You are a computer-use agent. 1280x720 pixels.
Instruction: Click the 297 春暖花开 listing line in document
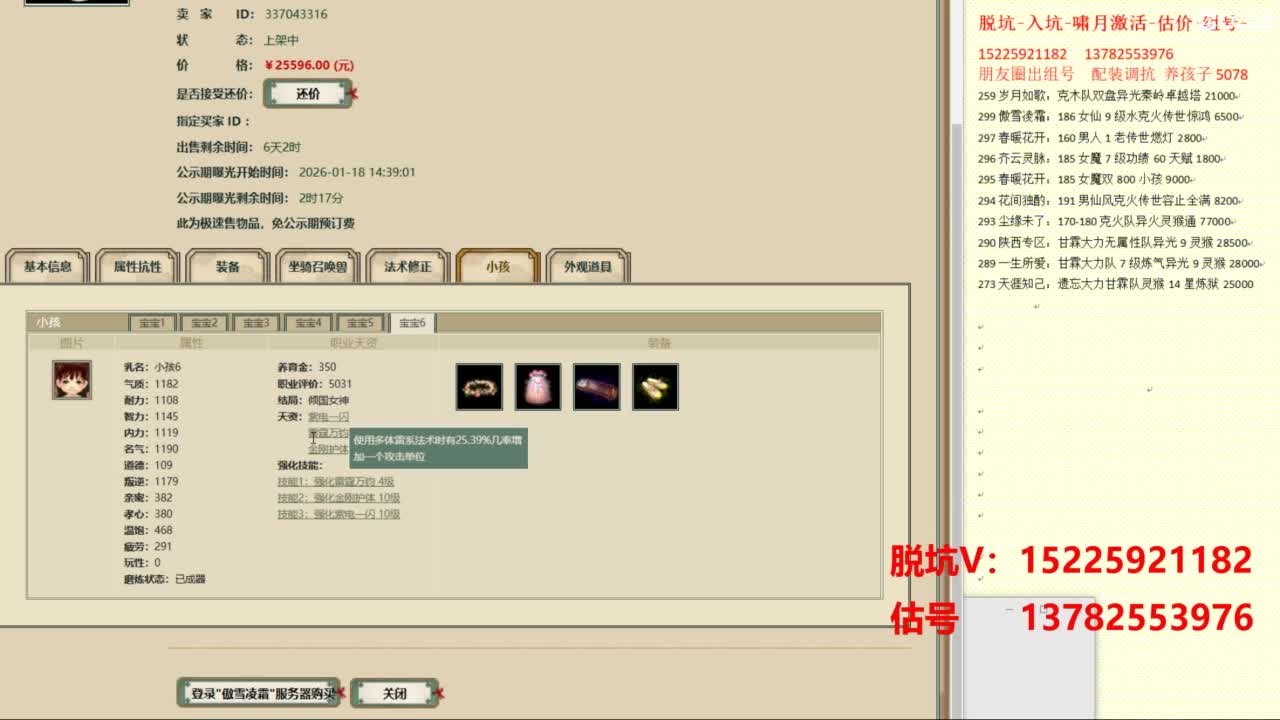pos(1090,137)
